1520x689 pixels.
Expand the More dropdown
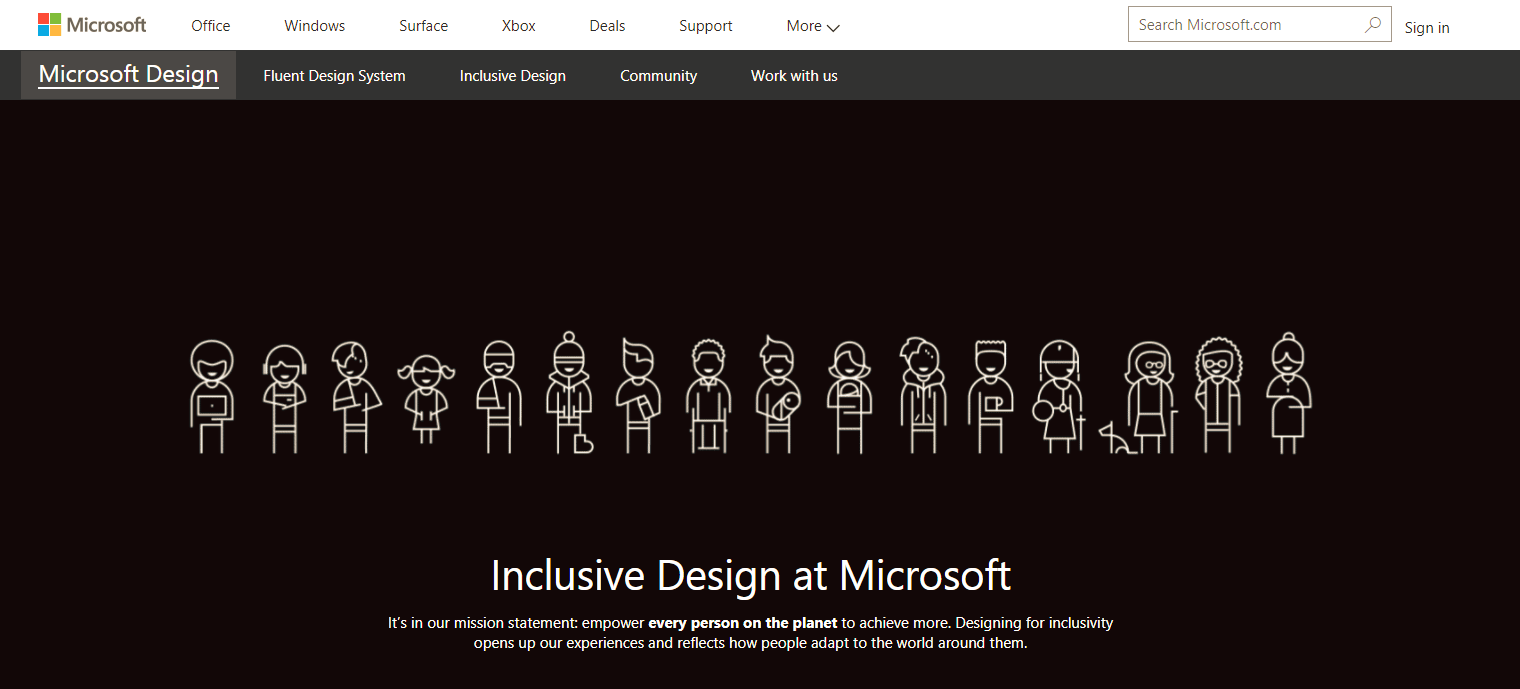813,26
